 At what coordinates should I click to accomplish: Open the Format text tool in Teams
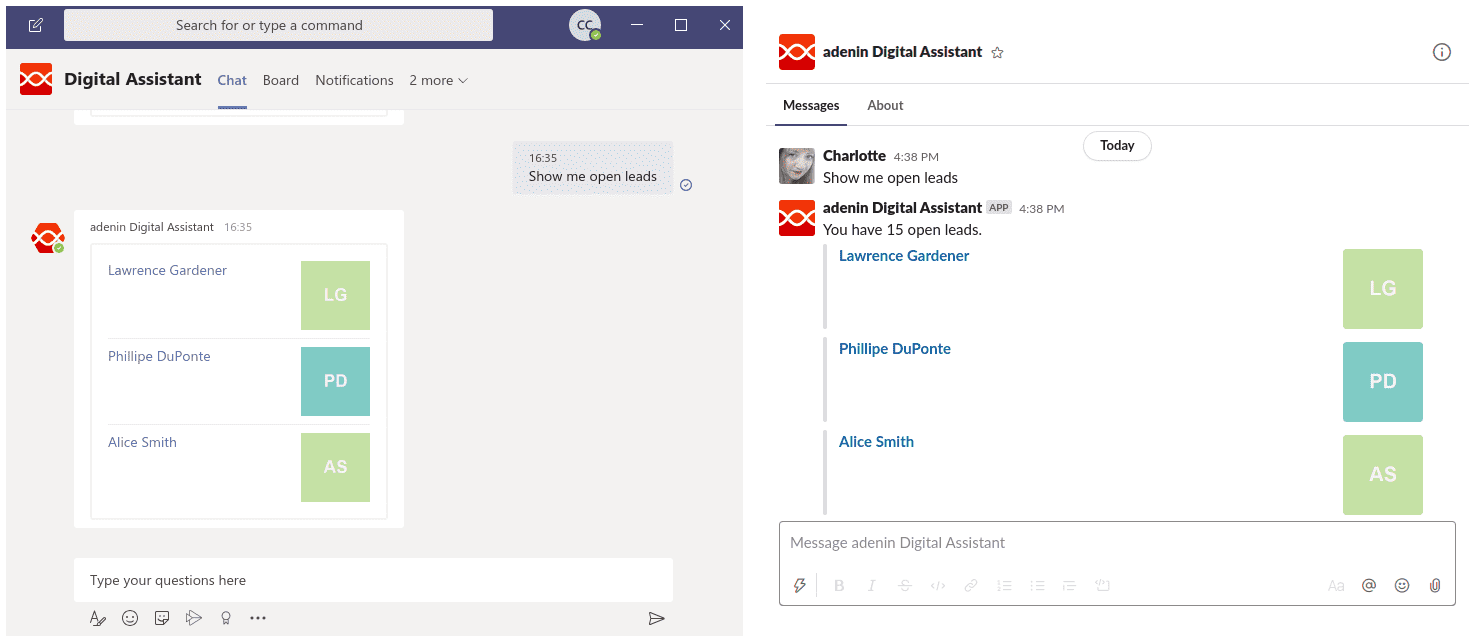click(x=98, y=618)
